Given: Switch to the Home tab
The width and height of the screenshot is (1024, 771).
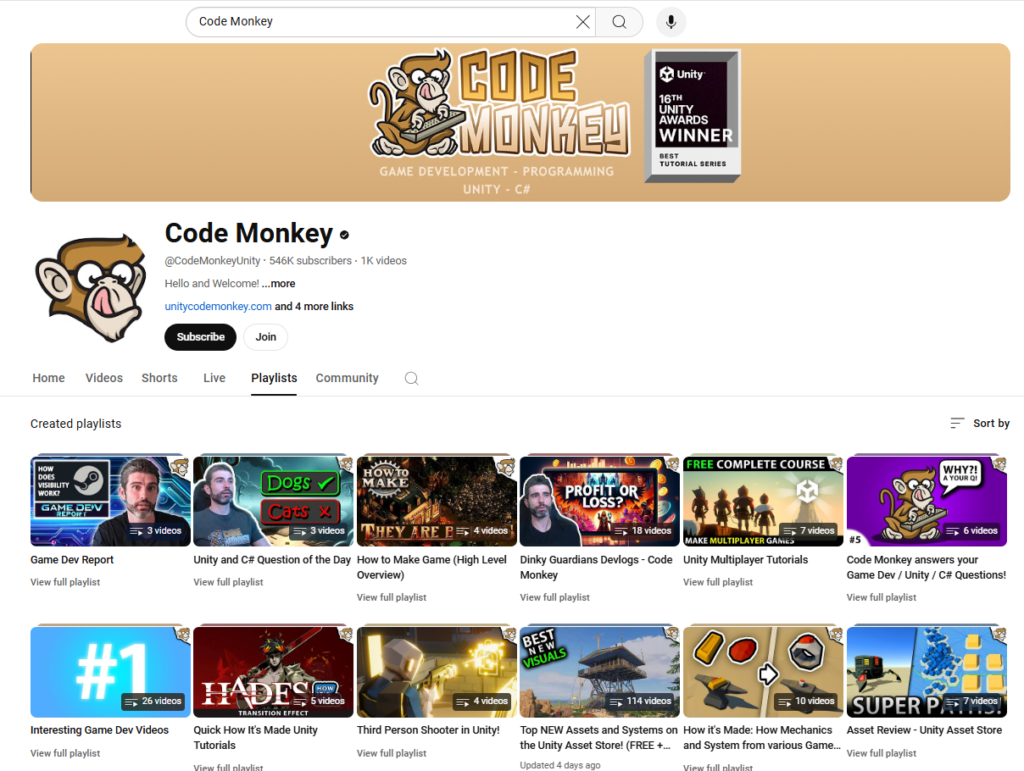Looking at the screenshot, I should tap(48, 378).
